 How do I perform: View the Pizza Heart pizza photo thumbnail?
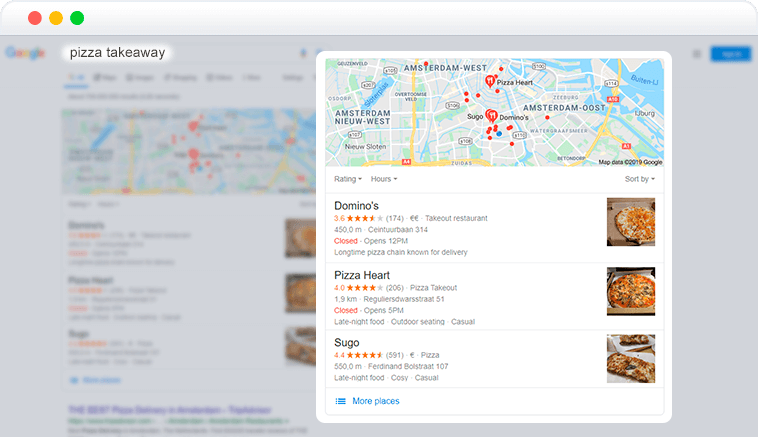tap(631, 291)
